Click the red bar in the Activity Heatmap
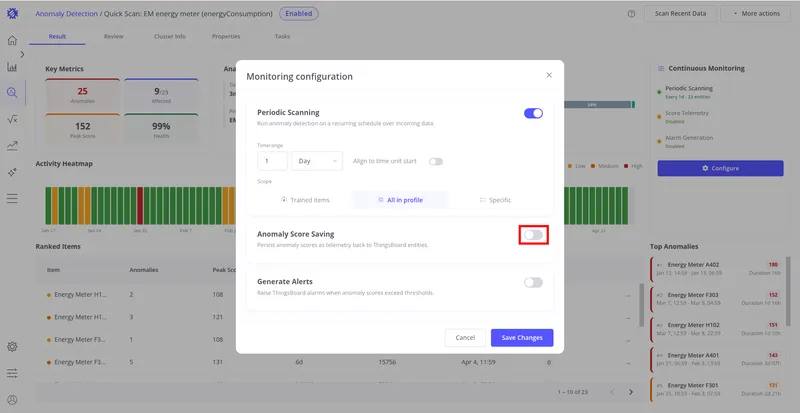Viewport: 800px width, 413px height. (x=140, y=206)
